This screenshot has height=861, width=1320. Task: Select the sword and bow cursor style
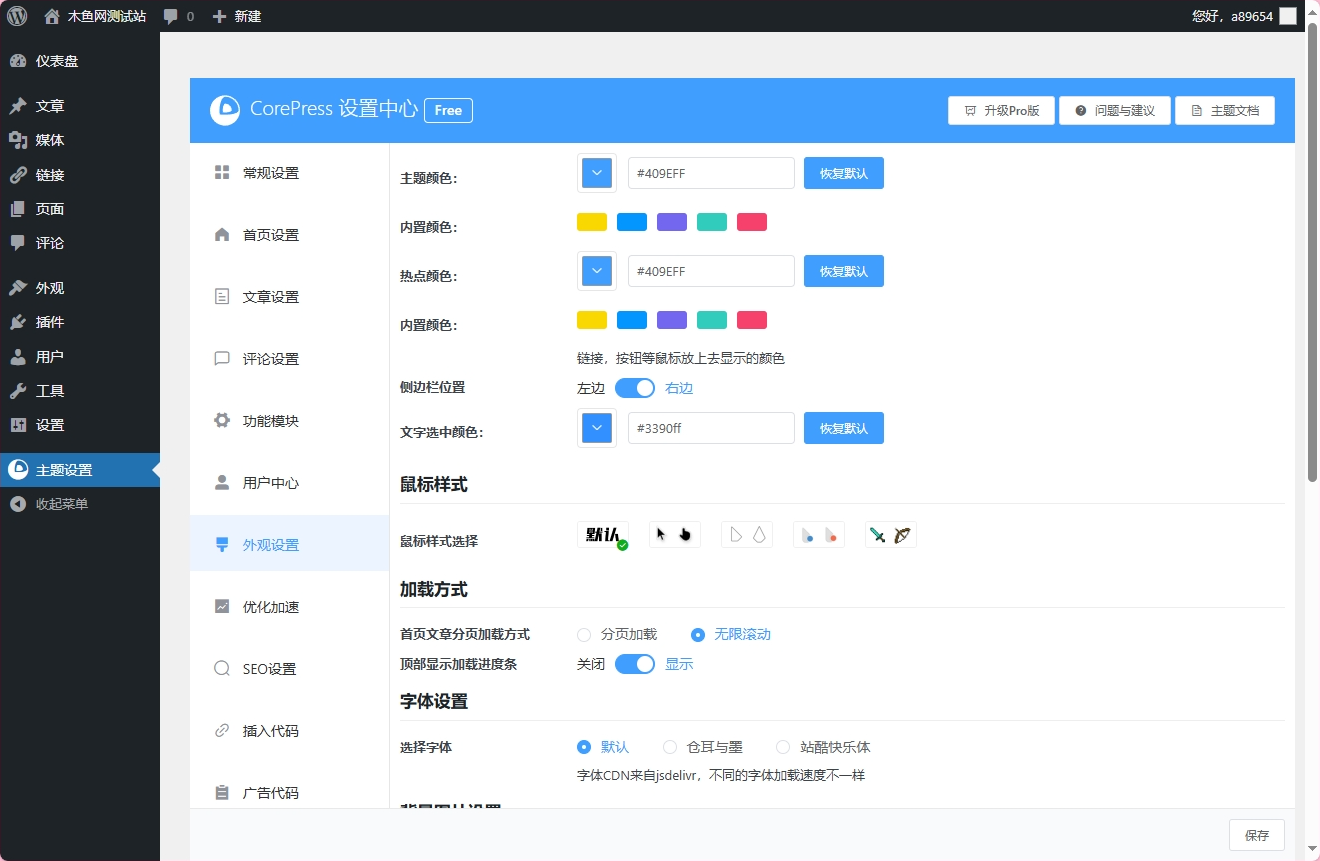pyautogui.click(x=891, y=535)
